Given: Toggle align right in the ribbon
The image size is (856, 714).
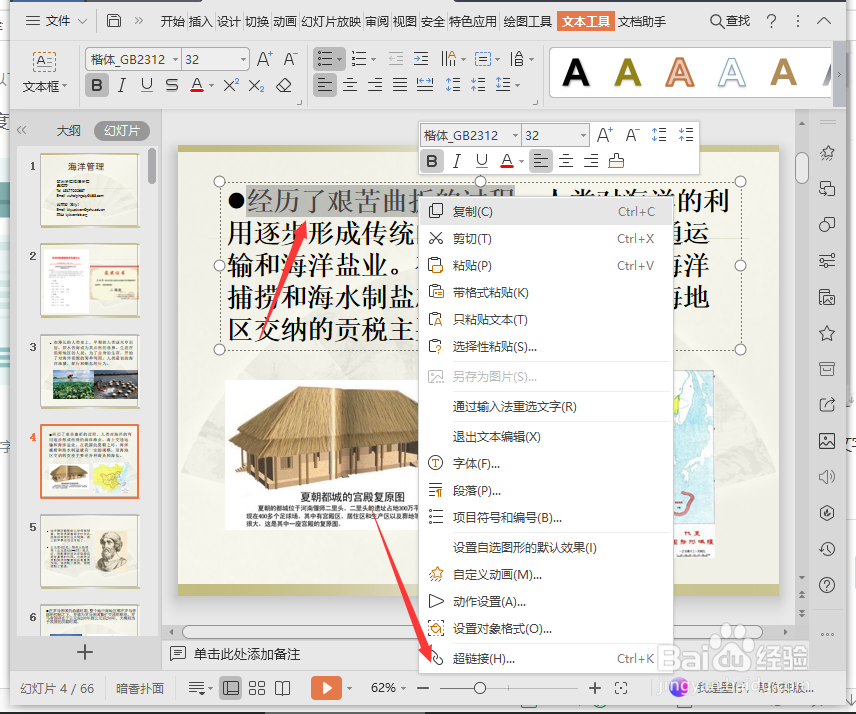Looking at the screenshot, I should tap(374, 85).
